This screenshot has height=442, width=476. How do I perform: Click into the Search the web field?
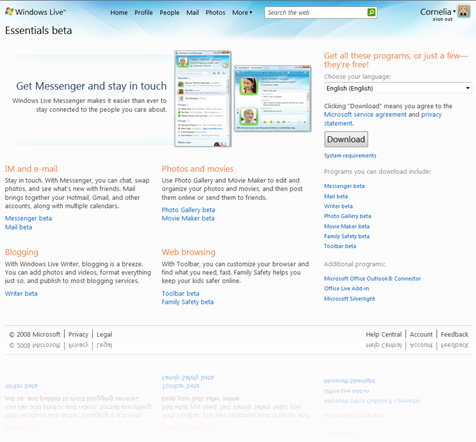click(316, 13)
